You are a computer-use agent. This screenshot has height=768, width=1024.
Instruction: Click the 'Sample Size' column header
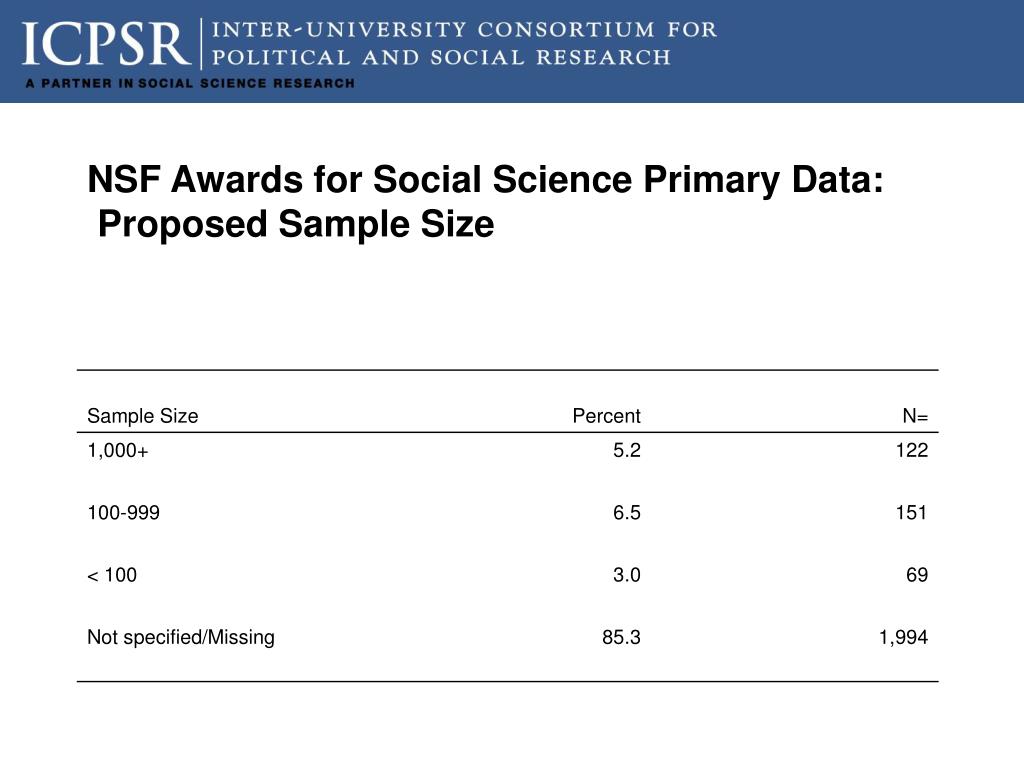click(142, 416)
